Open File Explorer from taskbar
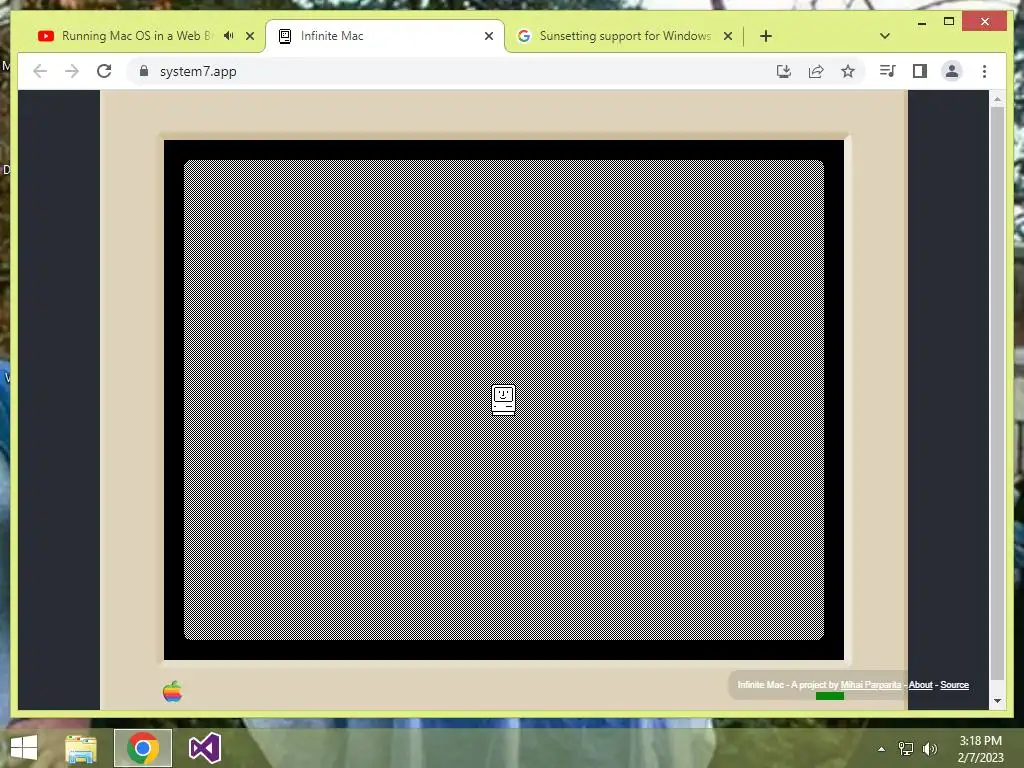The image size is (1024, 768). 81,748
